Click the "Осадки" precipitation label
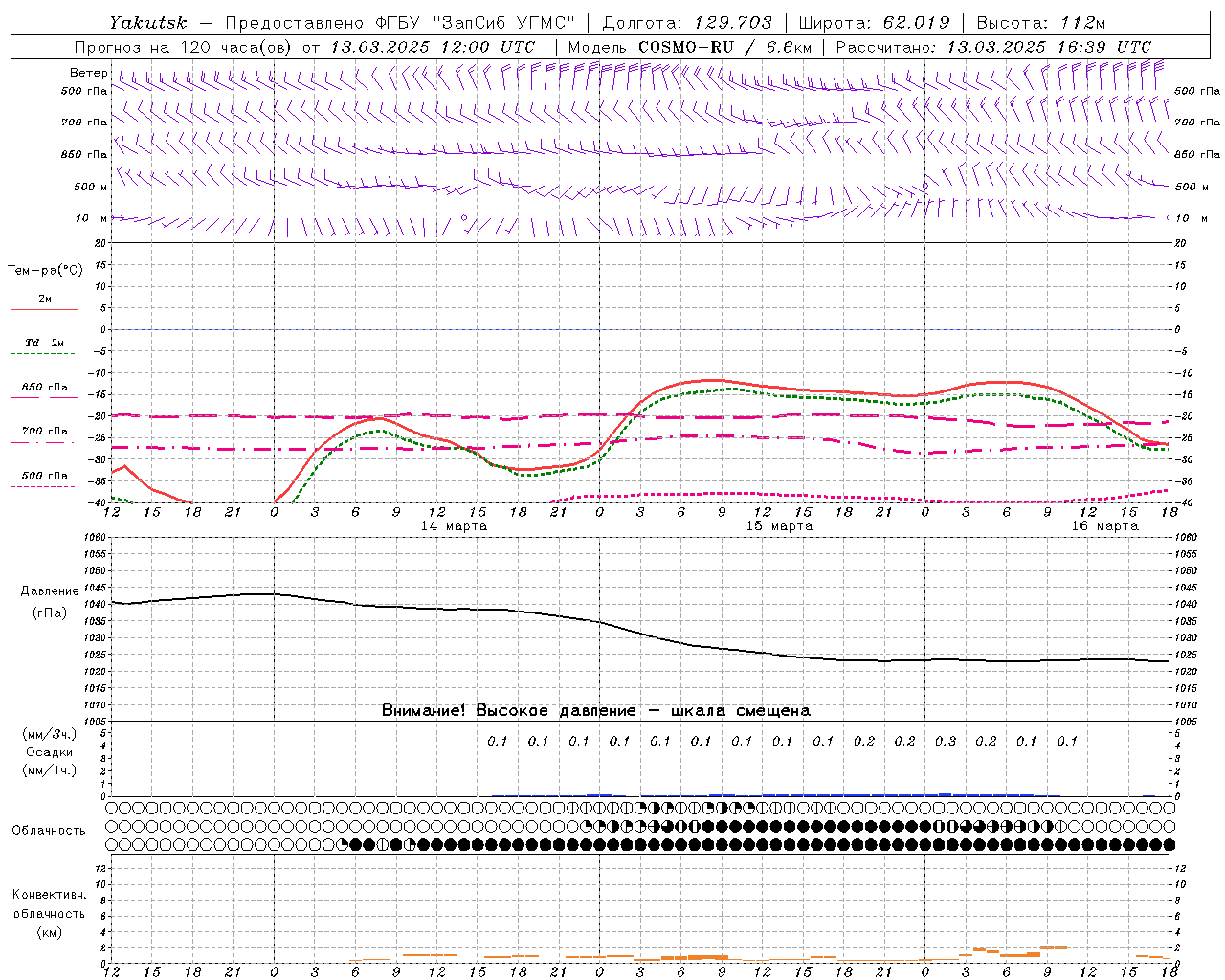The height and width of the screenshot is (980, 1225). pyautogui.click(x=50, y=752)
